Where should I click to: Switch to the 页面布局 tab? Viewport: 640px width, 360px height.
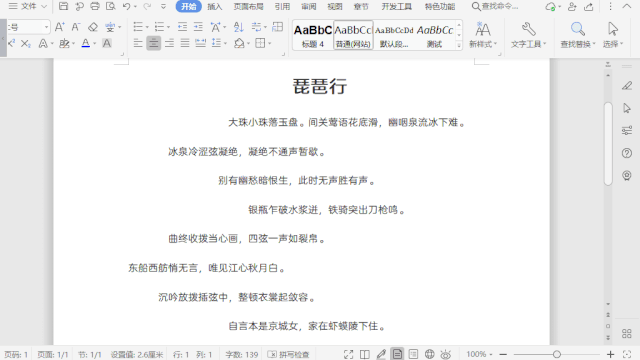(248, 7)
